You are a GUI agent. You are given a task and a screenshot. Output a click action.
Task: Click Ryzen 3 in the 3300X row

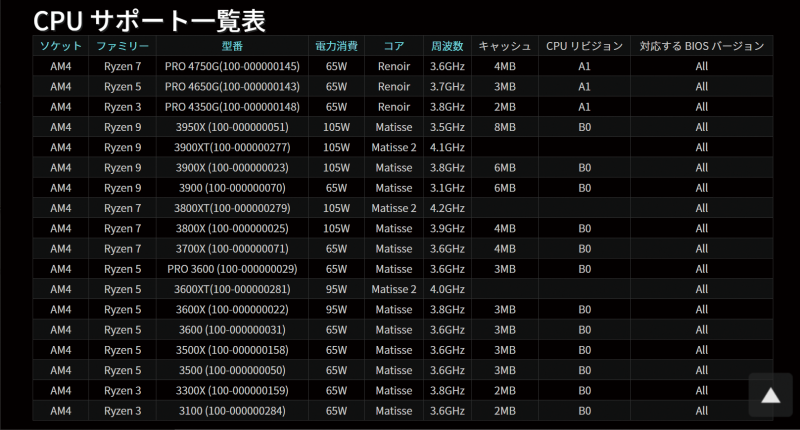[122, 391]
